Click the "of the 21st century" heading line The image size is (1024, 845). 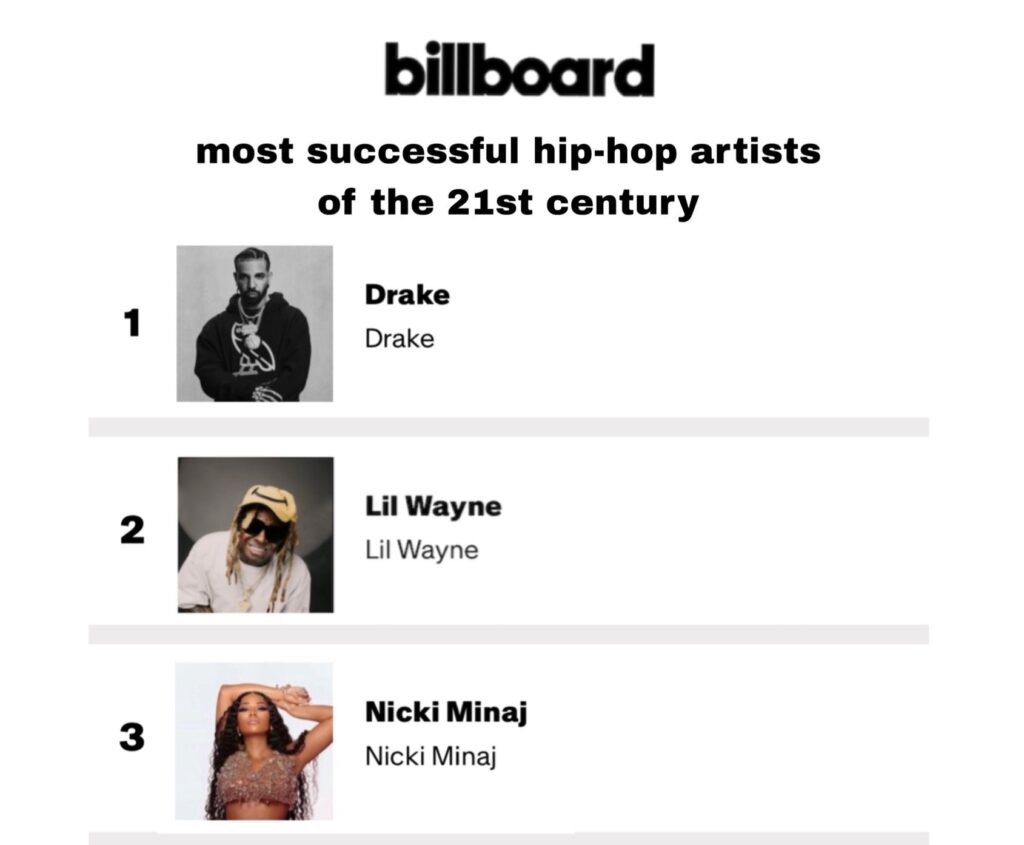tap(508, 203)
